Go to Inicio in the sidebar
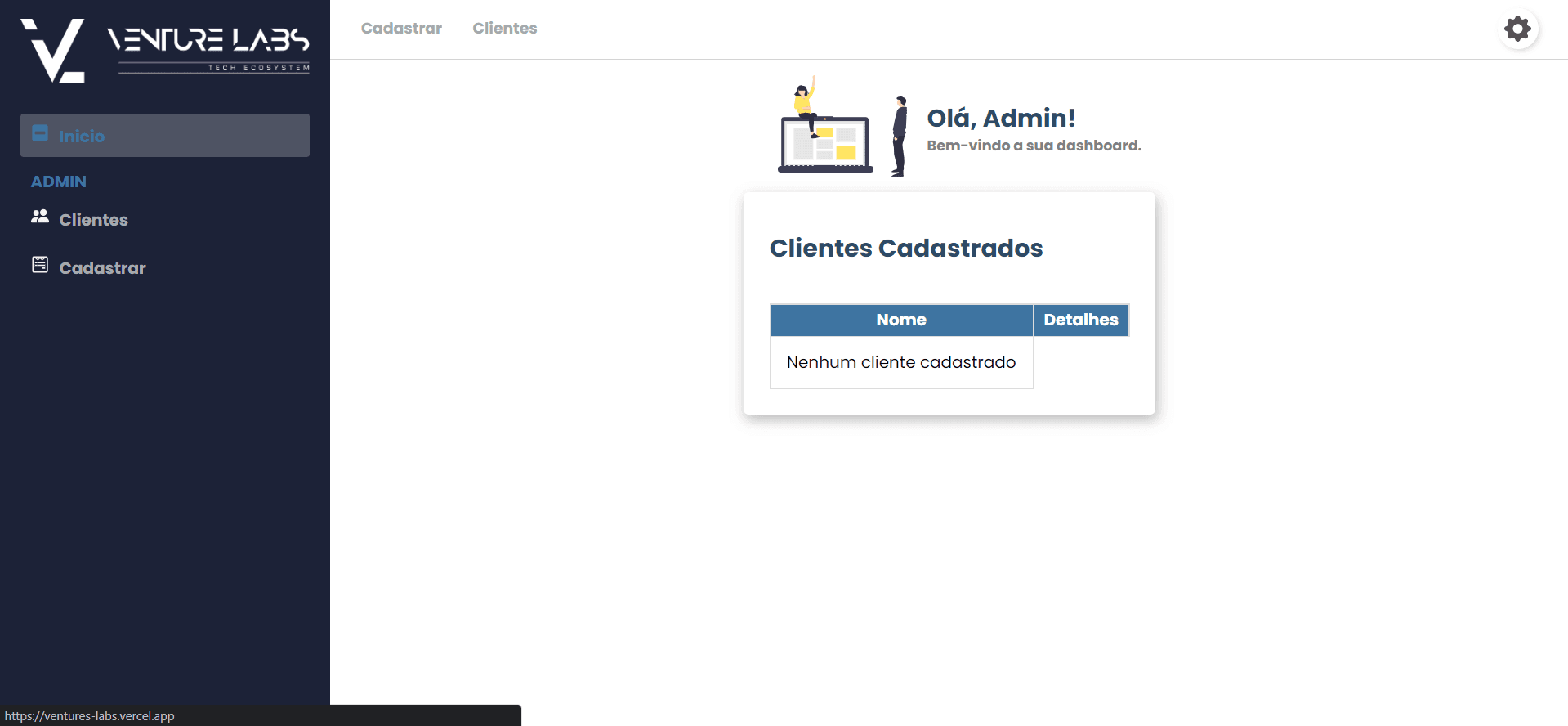Screen dimensions: 1568x726 [x=165, y=136]
